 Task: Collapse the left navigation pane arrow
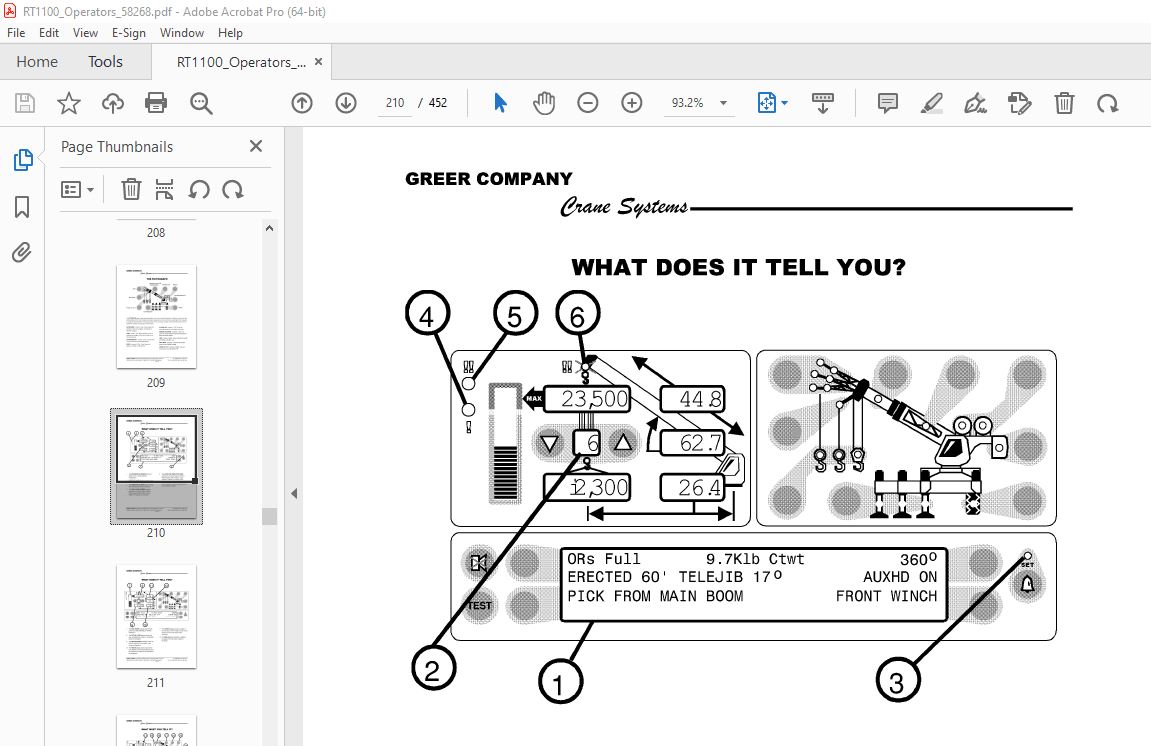[293, 492]
